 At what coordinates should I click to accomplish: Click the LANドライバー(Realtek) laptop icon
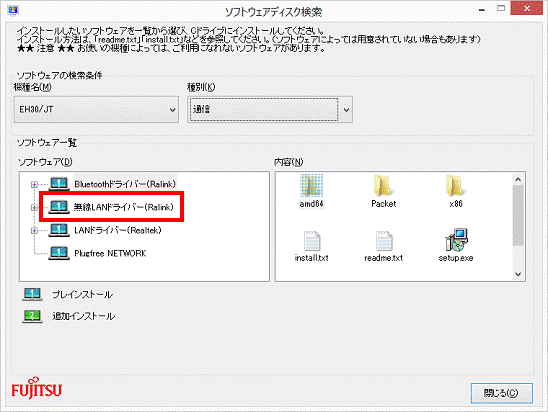59,230
